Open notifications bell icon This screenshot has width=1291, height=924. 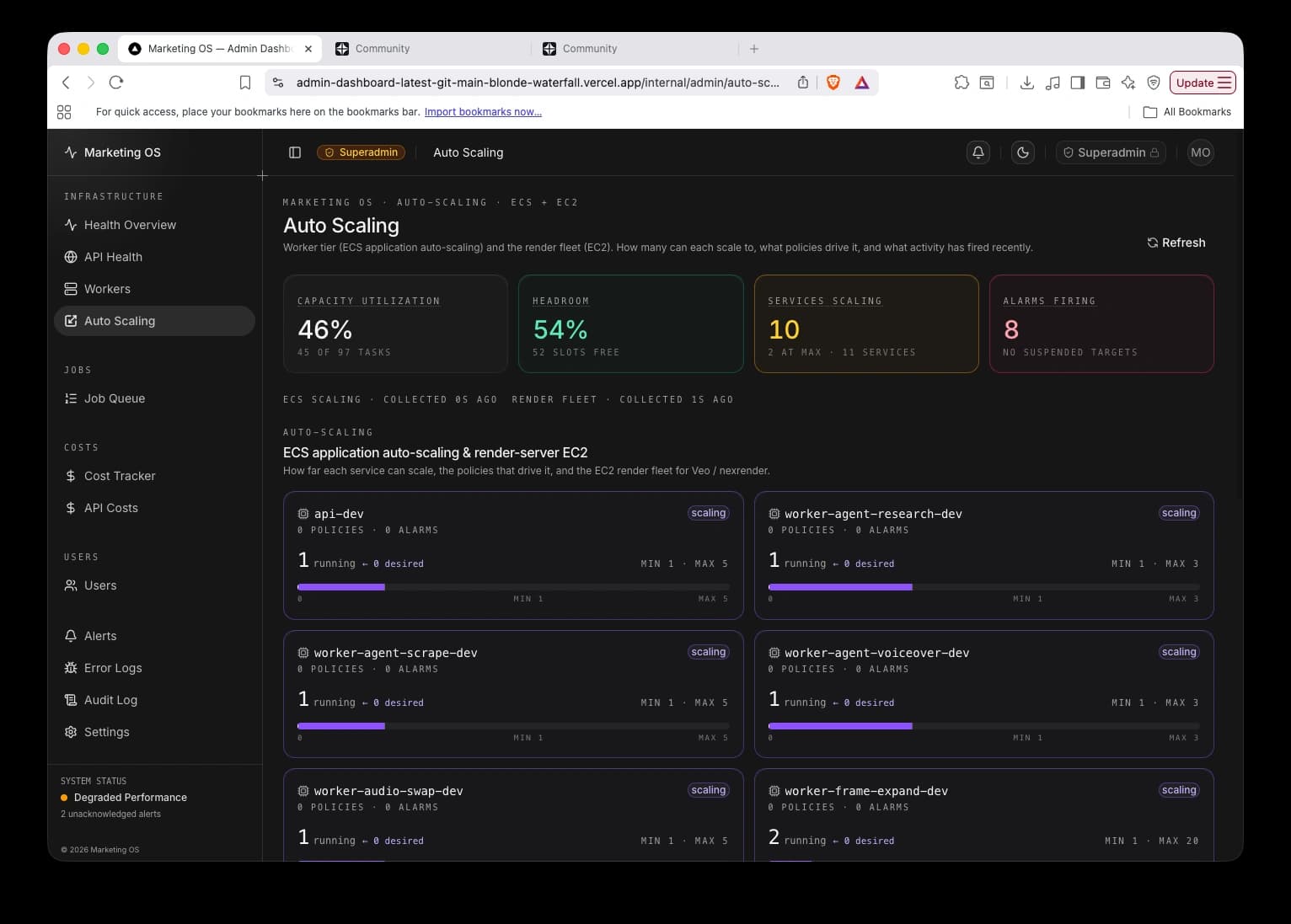978,152
